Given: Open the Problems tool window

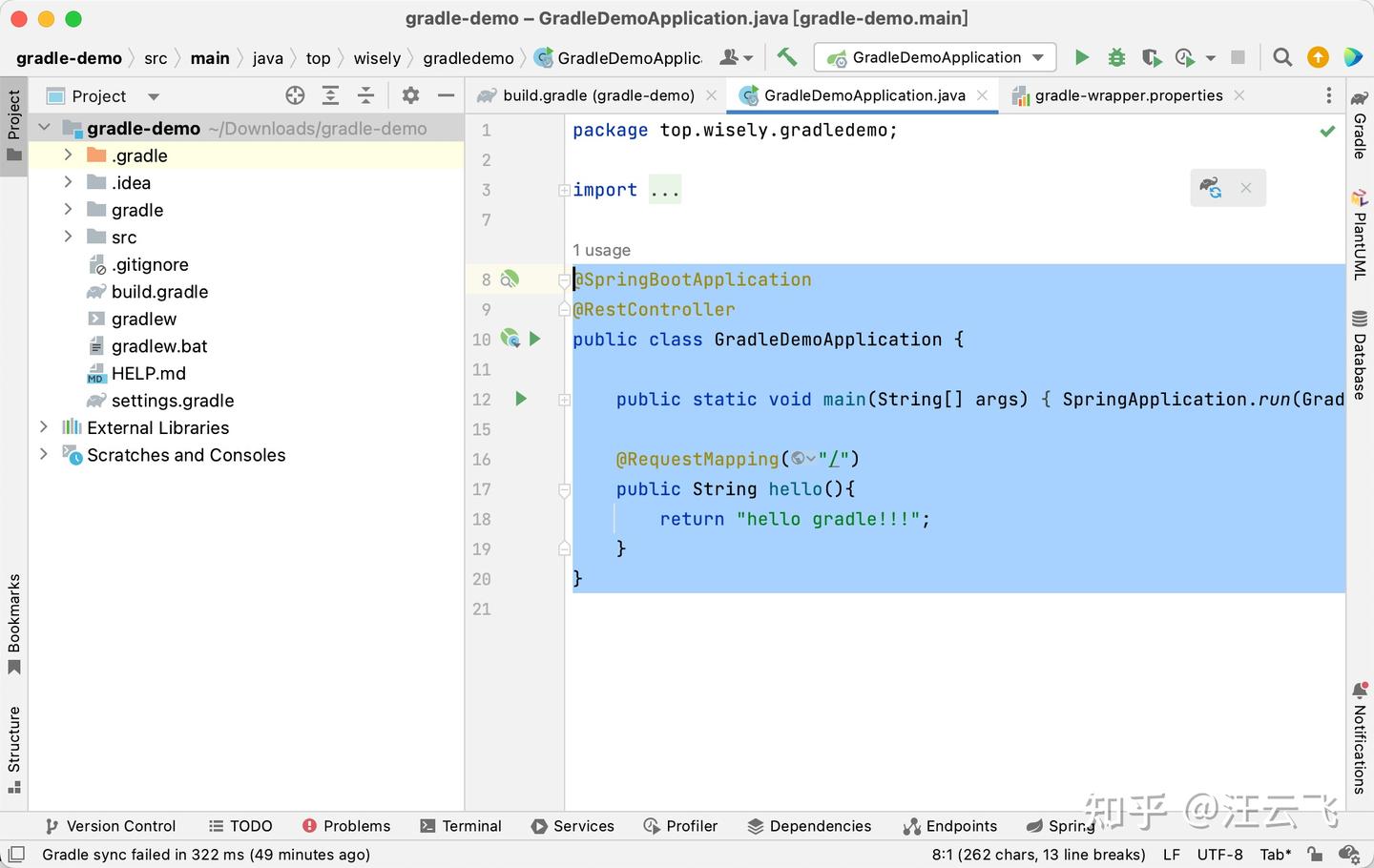Looking at the screenshot, I should pos(346,826).
